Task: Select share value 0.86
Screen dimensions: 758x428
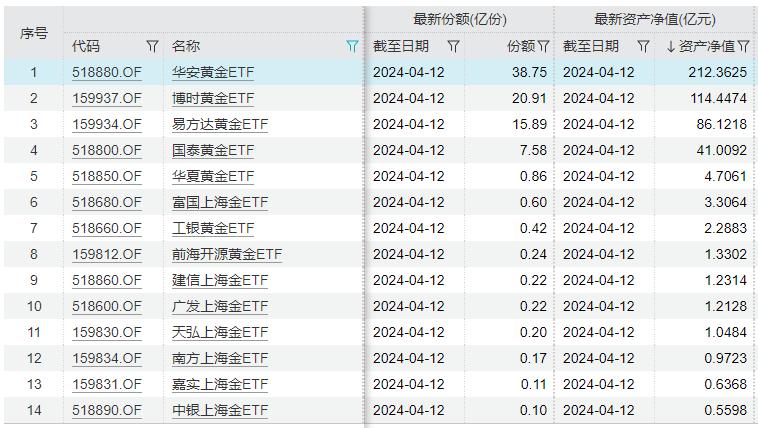Action: 533,177
